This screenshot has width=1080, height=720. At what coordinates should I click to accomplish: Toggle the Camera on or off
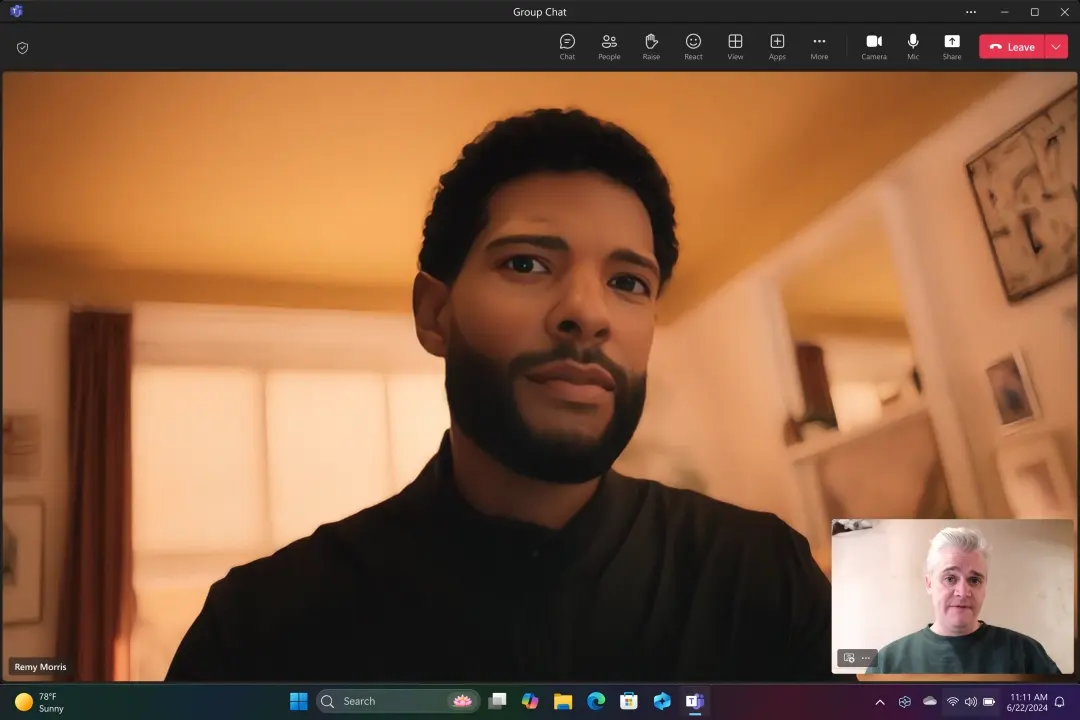[873, 46]
